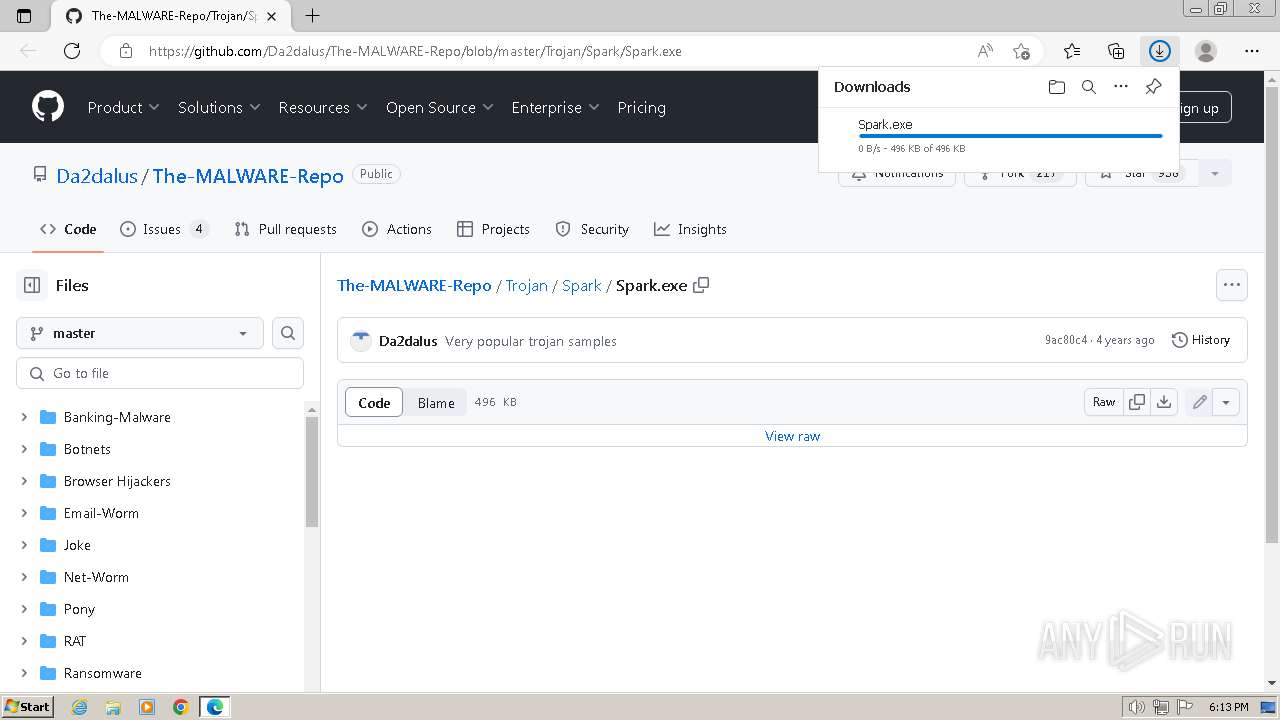Screen dimensions: 1280x720
Task: Refresh the page in browser
Action: click(x=72, y=51)
